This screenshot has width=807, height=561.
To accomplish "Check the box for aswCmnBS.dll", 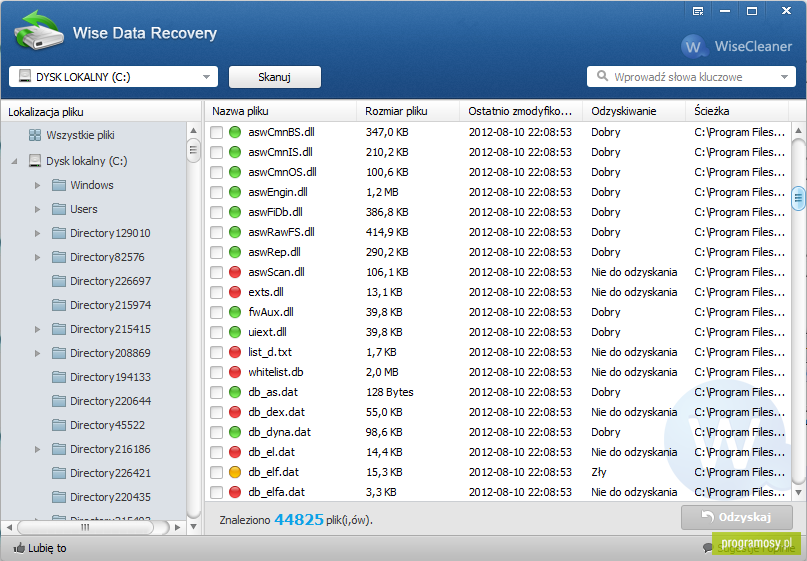I will (x=217, y=132).
